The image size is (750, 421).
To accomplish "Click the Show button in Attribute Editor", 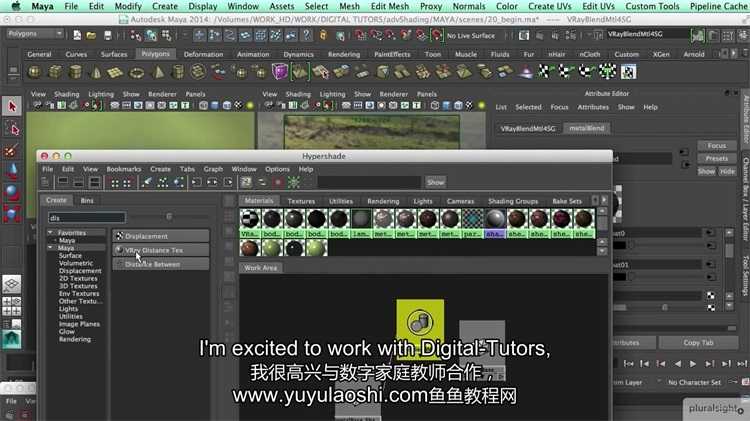I will coord(706,171).
